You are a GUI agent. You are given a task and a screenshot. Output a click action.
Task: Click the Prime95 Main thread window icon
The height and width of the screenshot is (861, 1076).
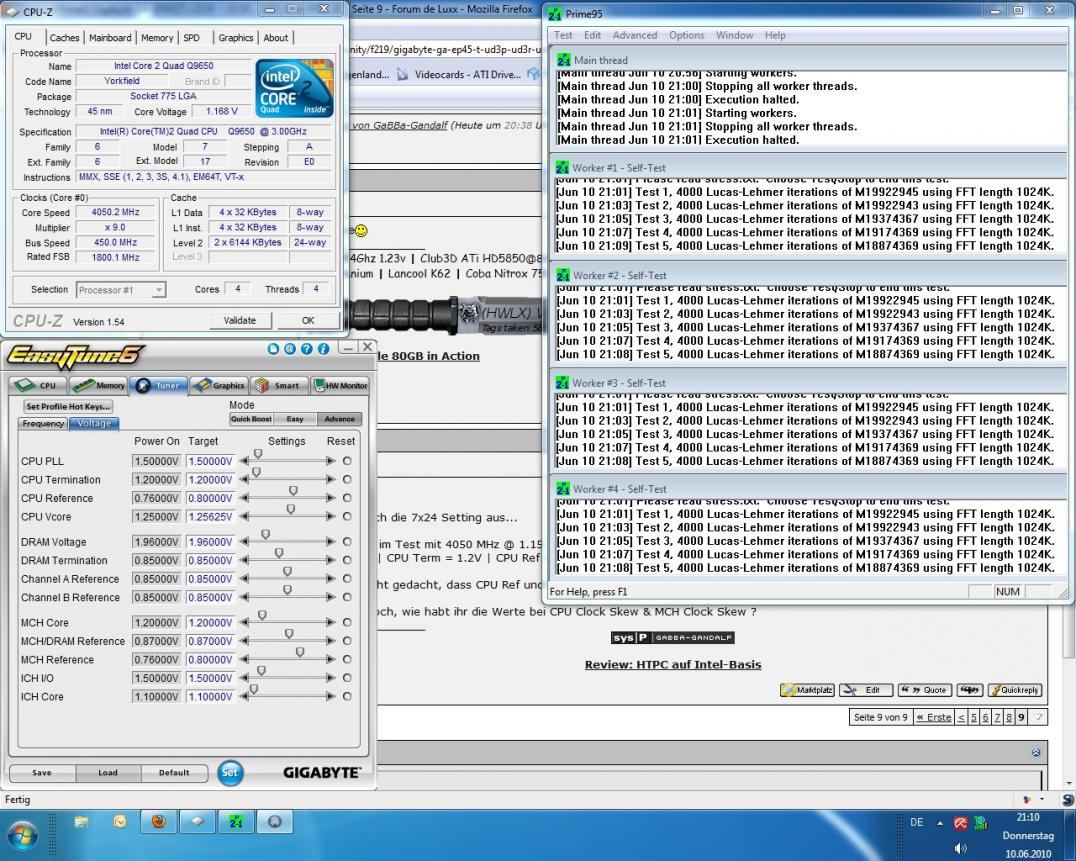point(563,60)
